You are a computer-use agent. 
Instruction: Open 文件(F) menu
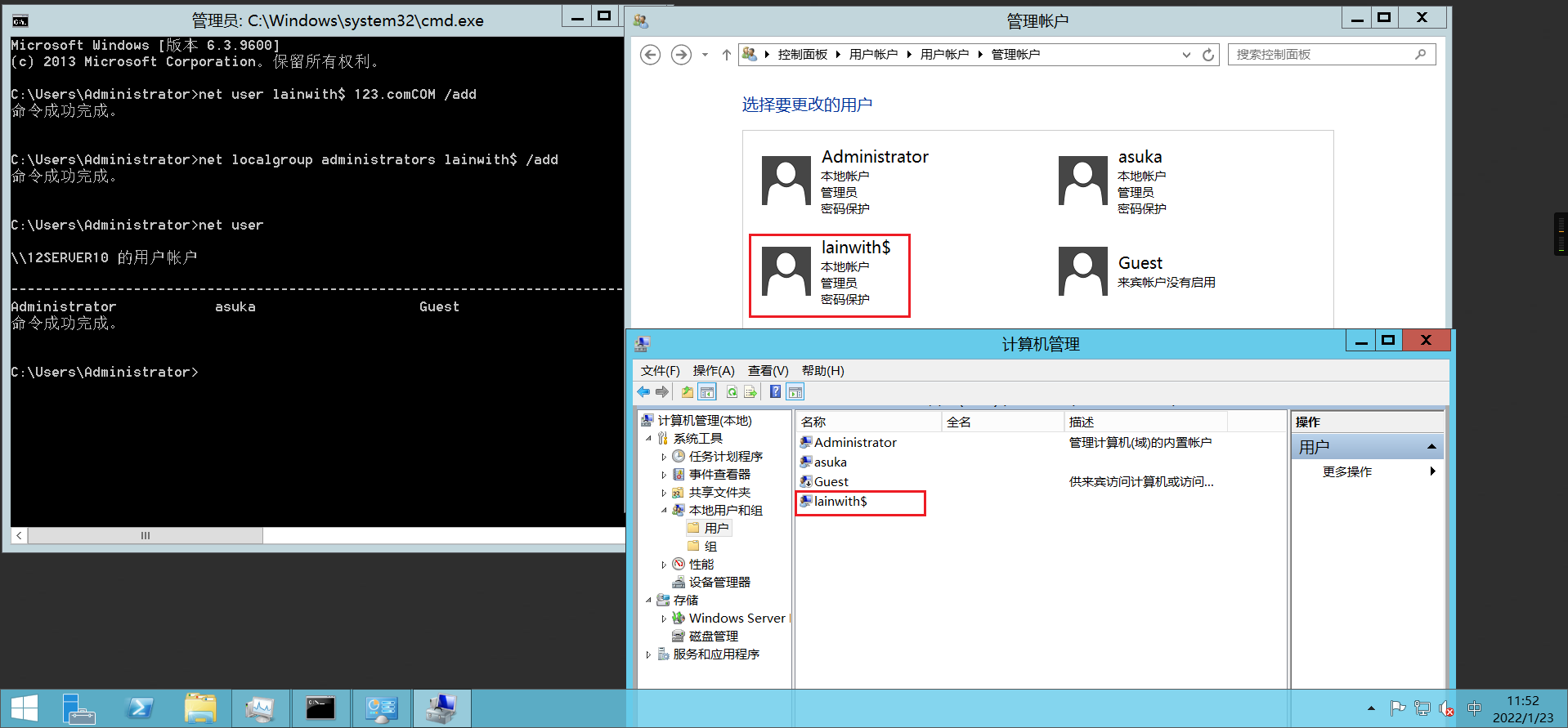[x=660, y=371]
